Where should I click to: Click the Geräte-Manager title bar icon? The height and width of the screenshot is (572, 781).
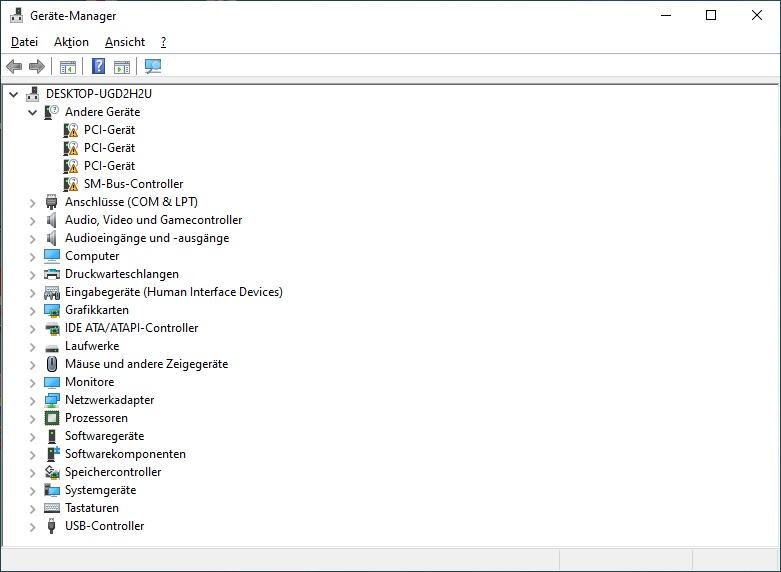tap(16, 15)
